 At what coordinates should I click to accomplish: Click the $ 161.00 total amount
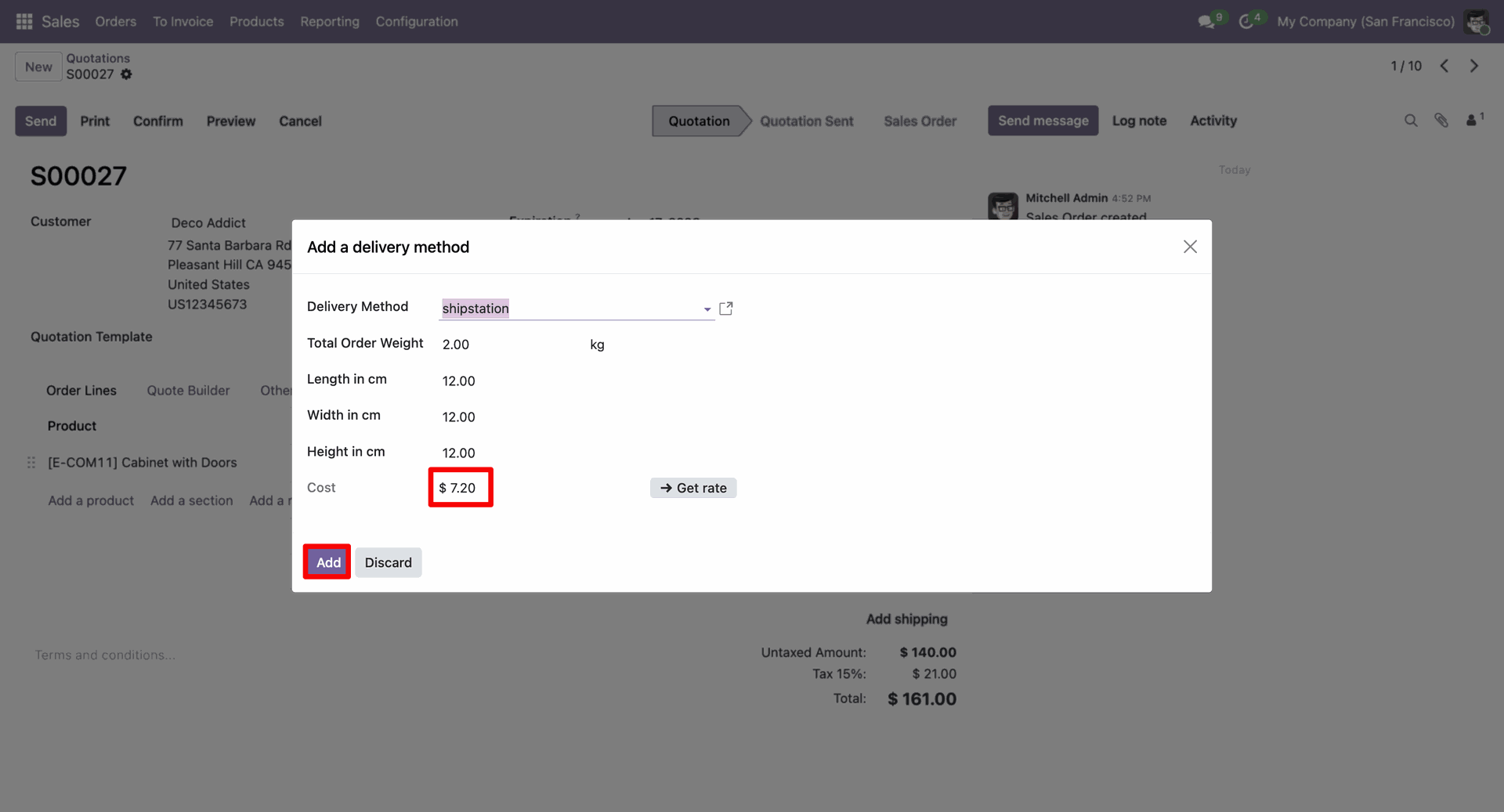pyautogui.click(x=922, y=699)
